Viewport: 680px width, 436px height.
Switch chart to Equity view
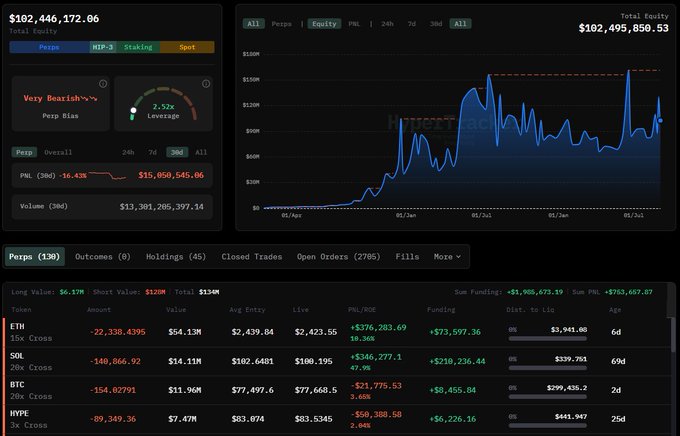324,24
